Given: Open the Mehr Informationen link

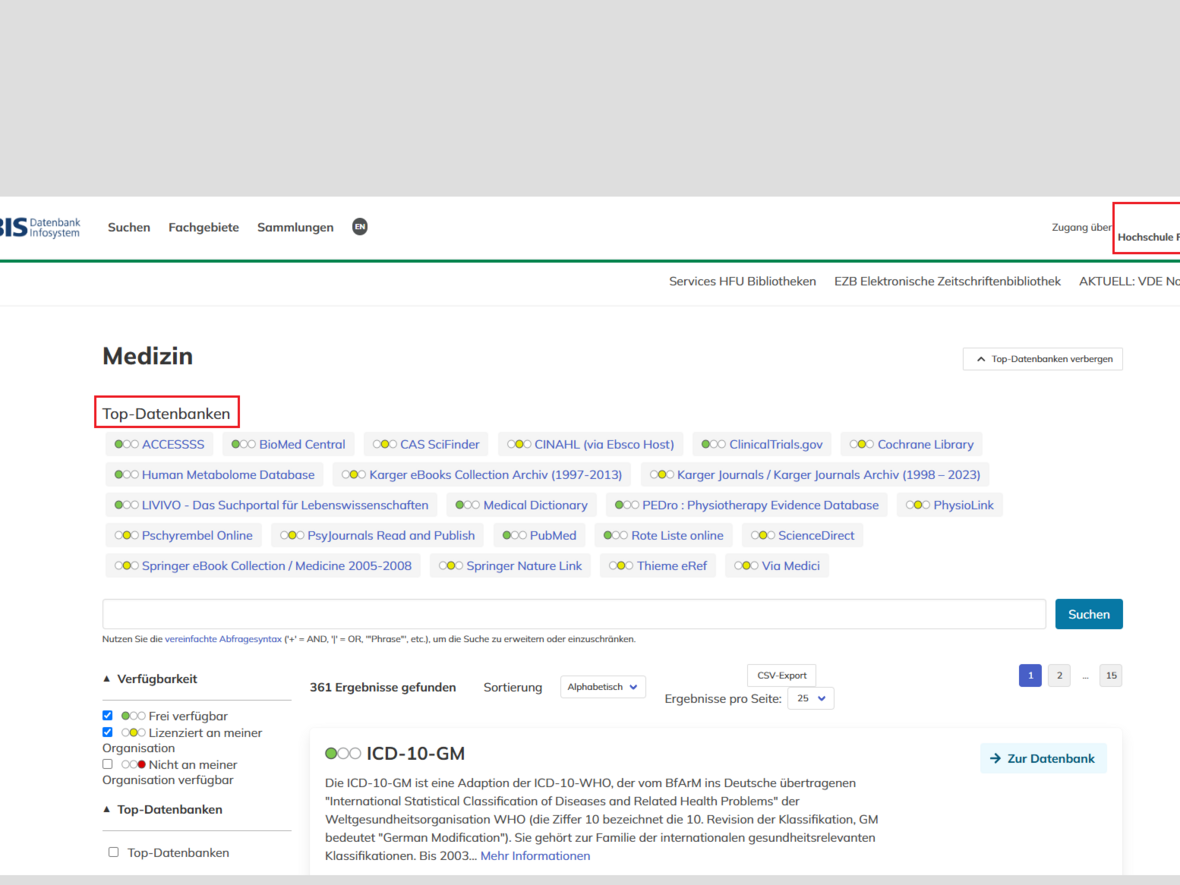Looking at the screenshot, I should (x=535, y=856).
